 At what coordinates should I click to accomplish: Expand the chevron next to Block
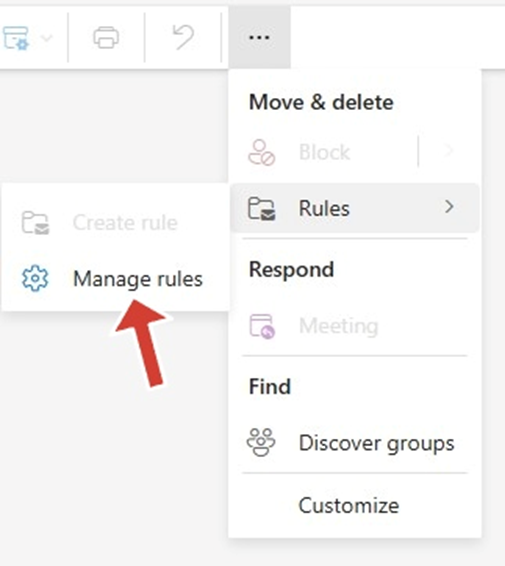pyautogui.click(x=449, y=151)
